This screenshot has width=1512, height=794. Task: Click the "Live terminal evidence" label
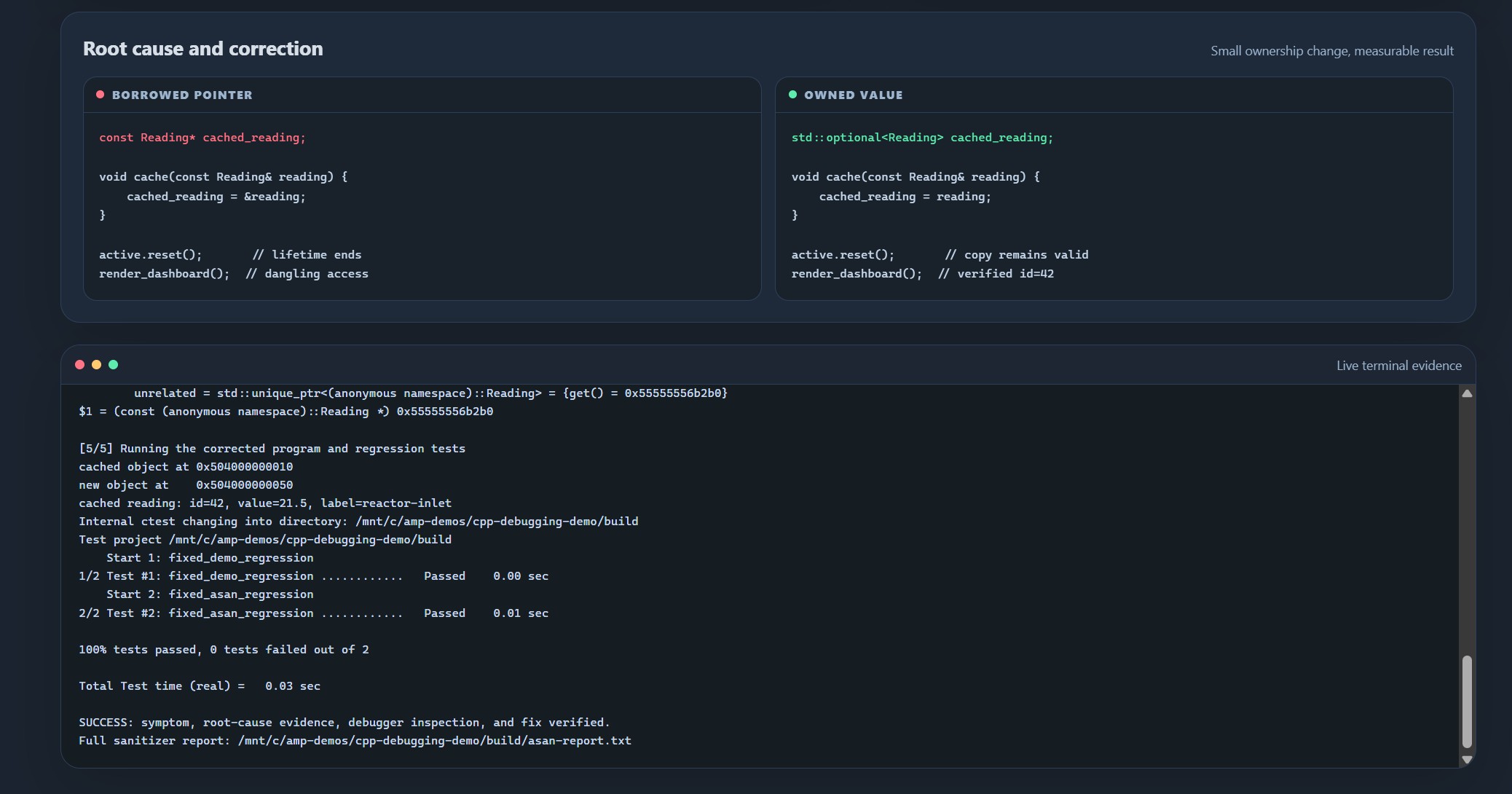(1399, 366)
